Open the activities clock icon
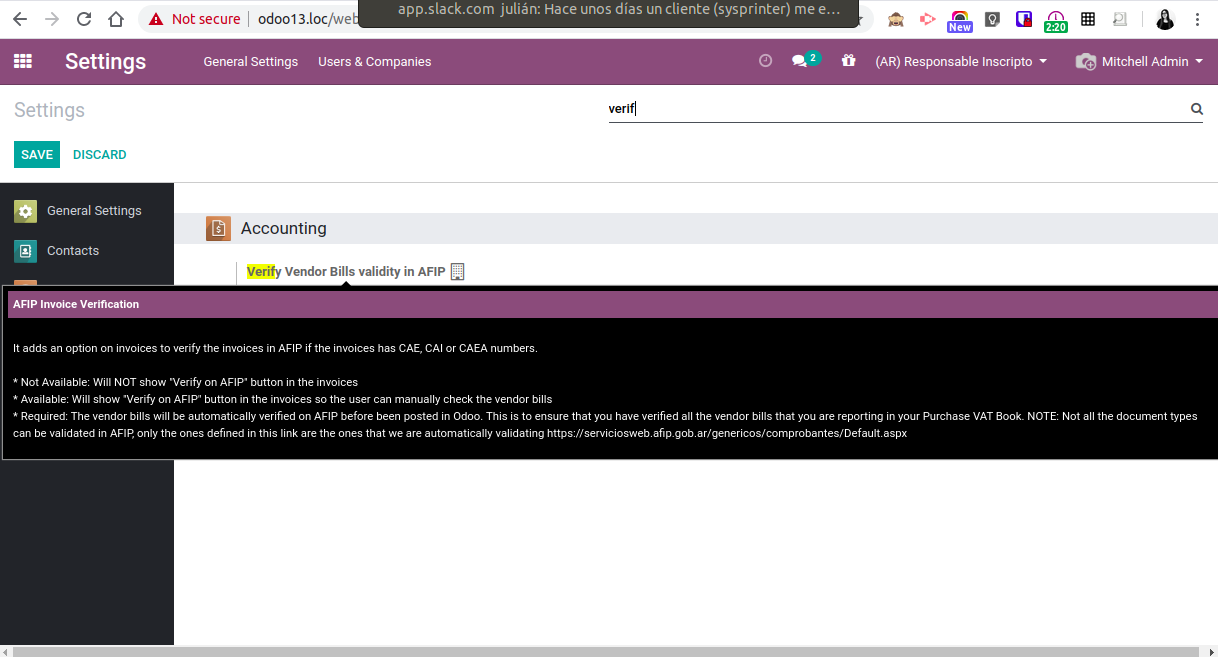Screen dimensions: 1218x657 tap(766, 61)
